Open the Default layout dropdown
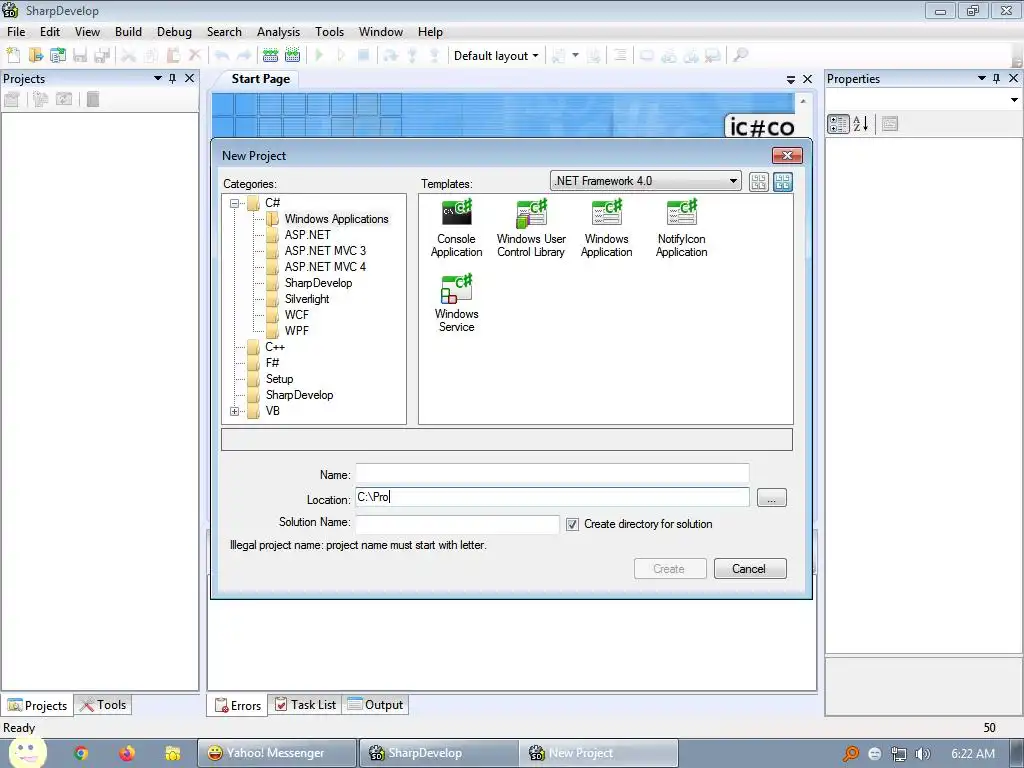 [x=496, y=56]
